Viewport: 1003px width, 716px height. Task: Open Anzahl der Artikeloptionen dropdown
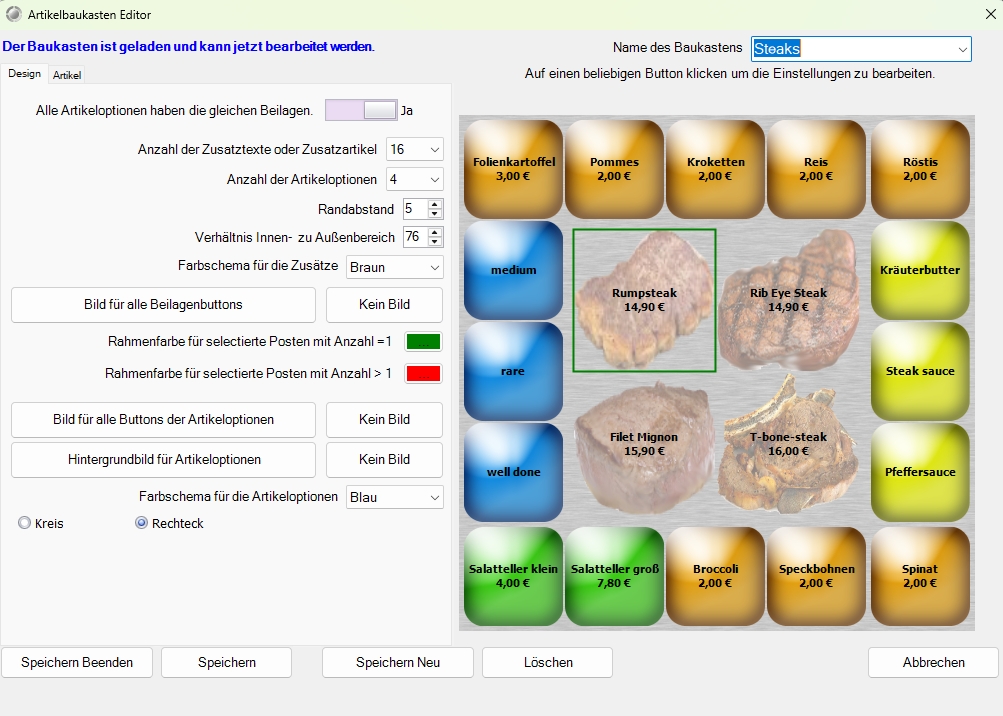(415, 179)
